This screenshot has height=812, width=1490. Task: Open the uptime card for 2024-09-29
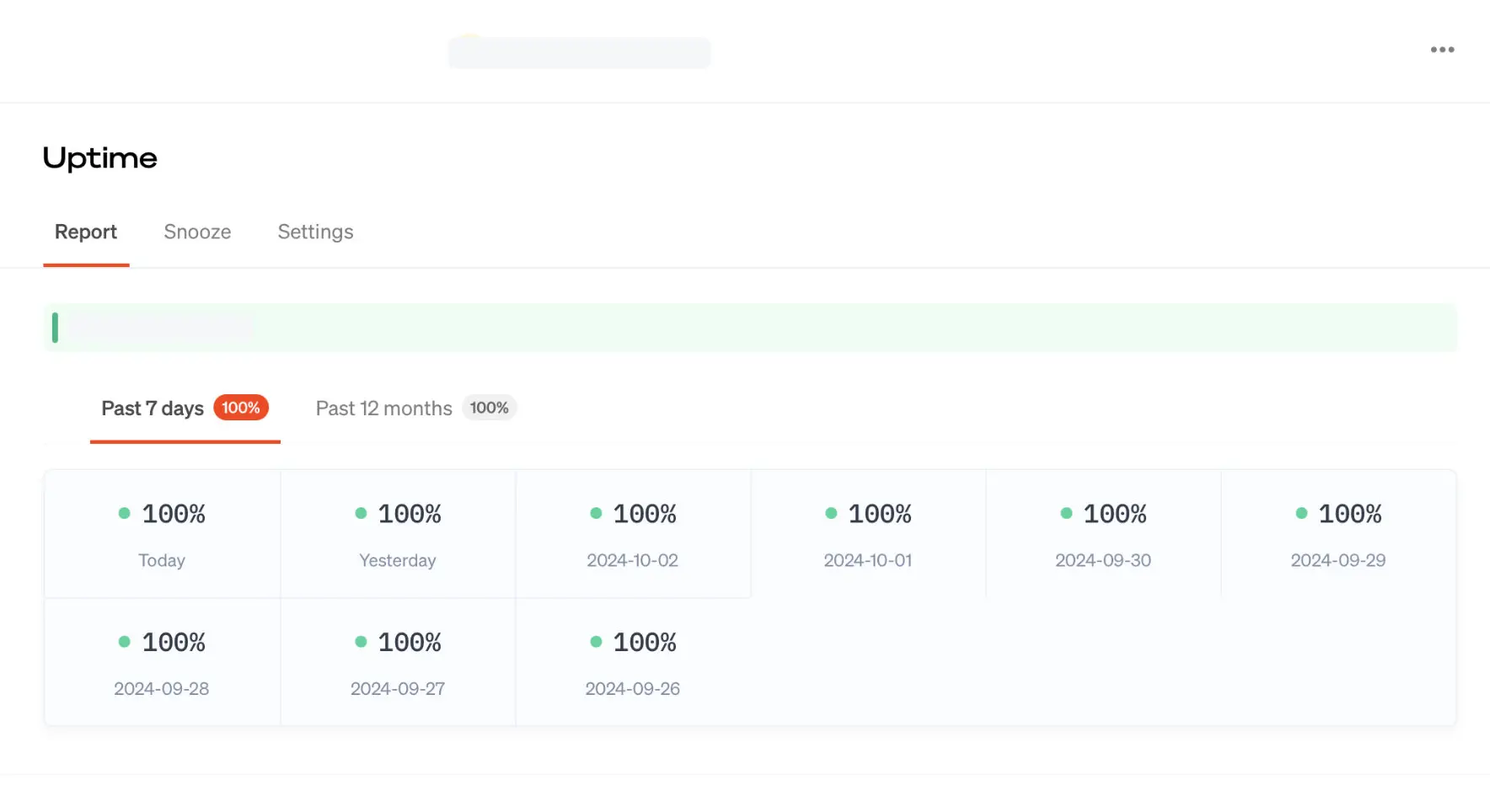(x=1338, y=533)
